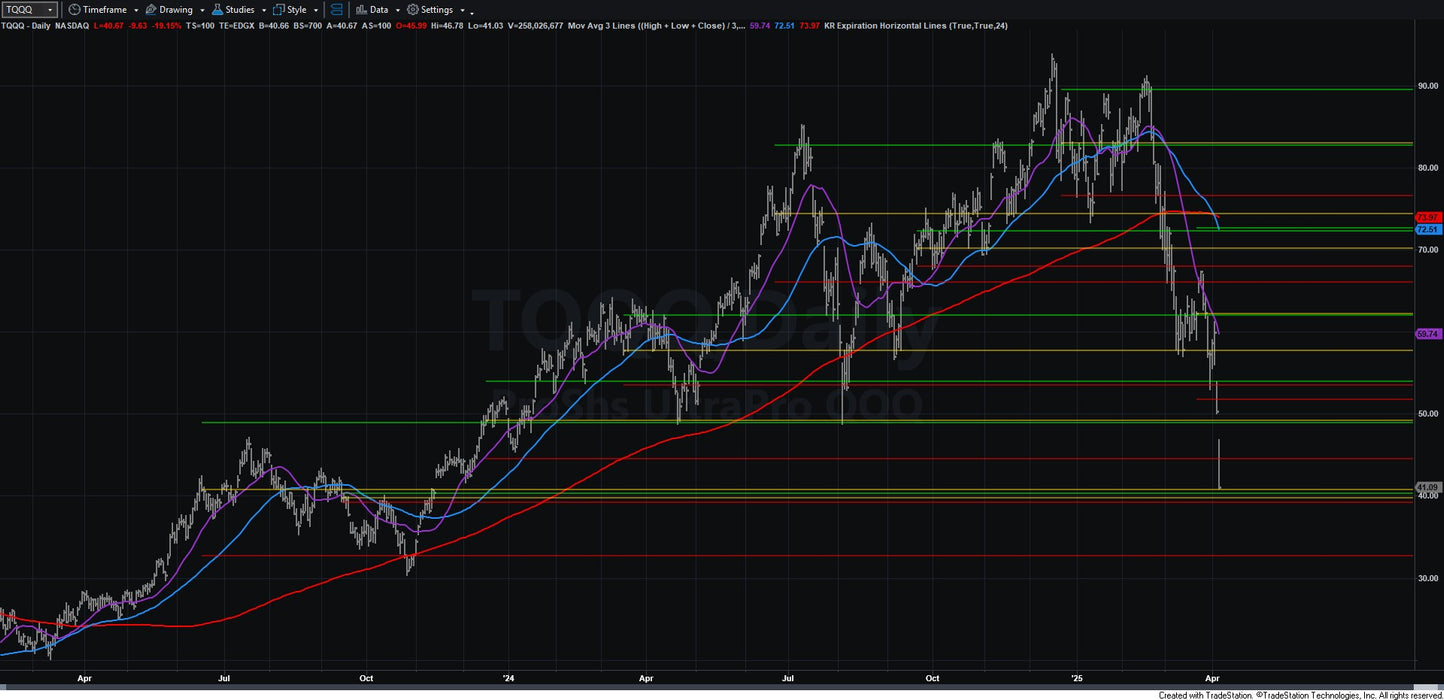
Task: Expand the dropdown arrow beside Studies
Action: [263, 10]
